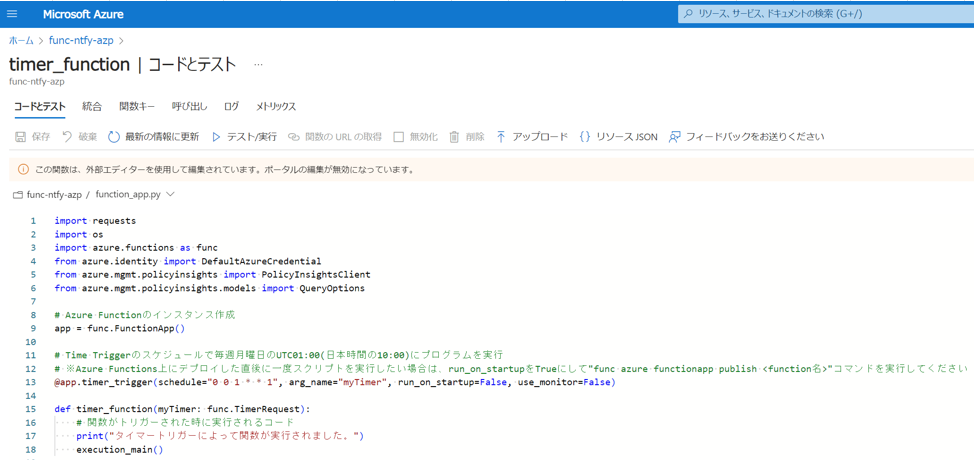
Task: Click the feedback person icon
Action: [675, 137]
